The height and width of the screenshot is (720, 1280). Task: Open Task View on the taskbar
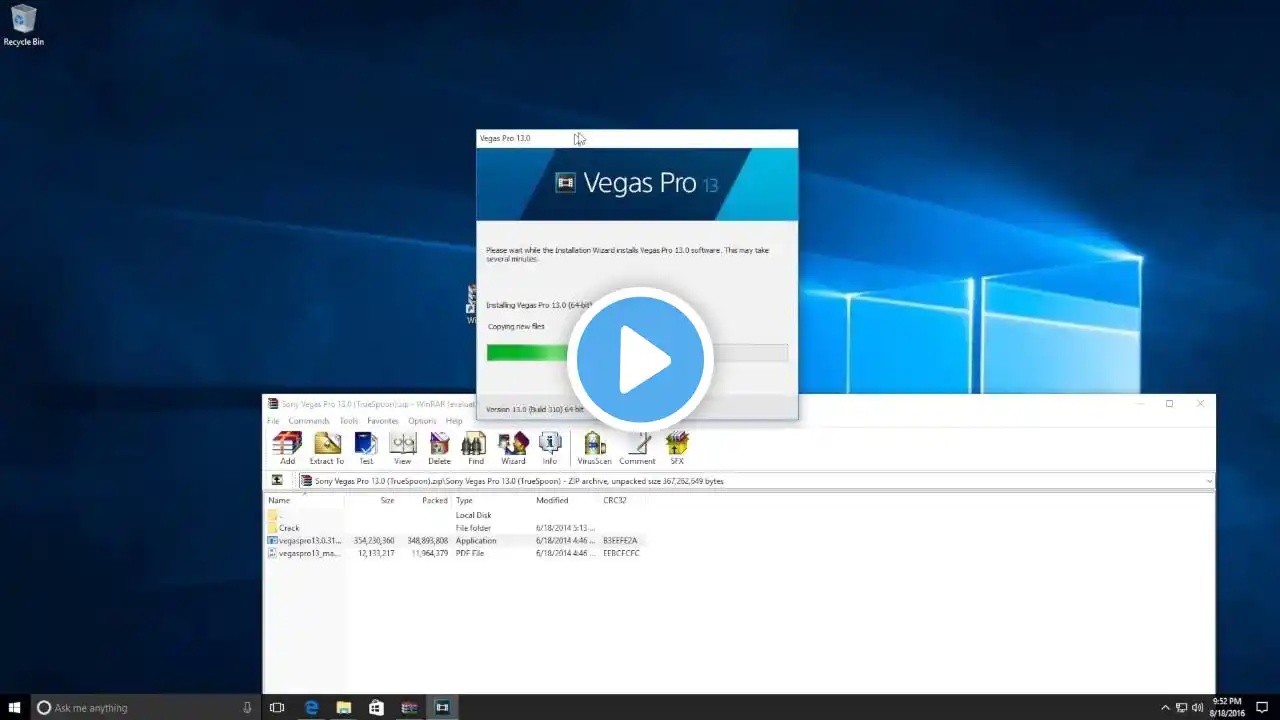pyautogui.click(x=277, y=707)
